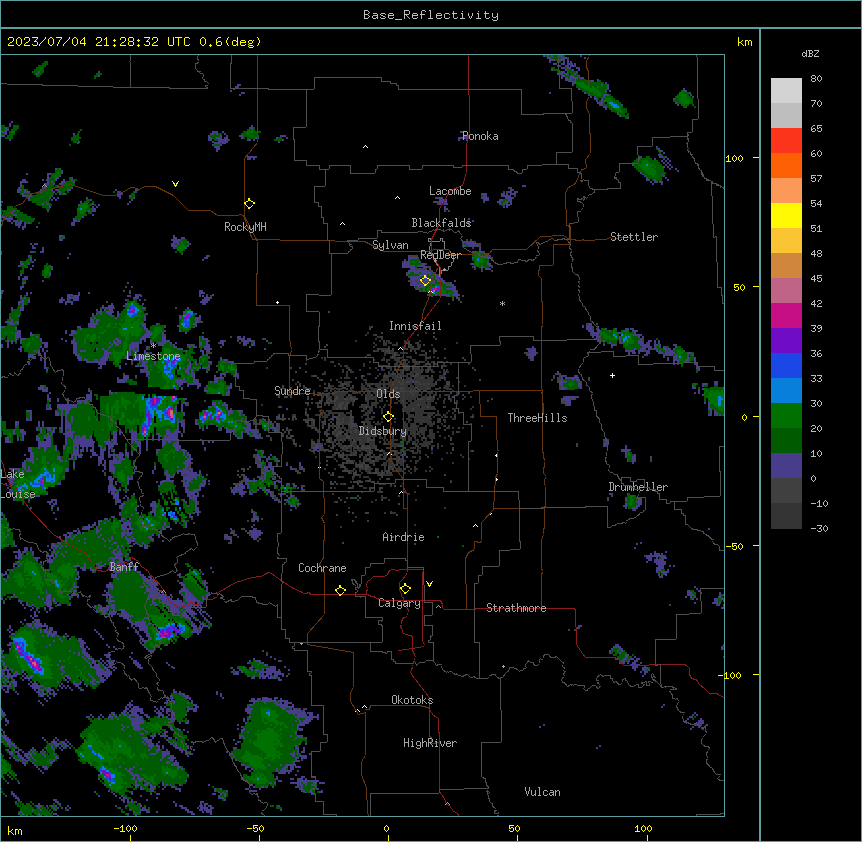
Task: Click the Calgary city label
Action: 399,603
